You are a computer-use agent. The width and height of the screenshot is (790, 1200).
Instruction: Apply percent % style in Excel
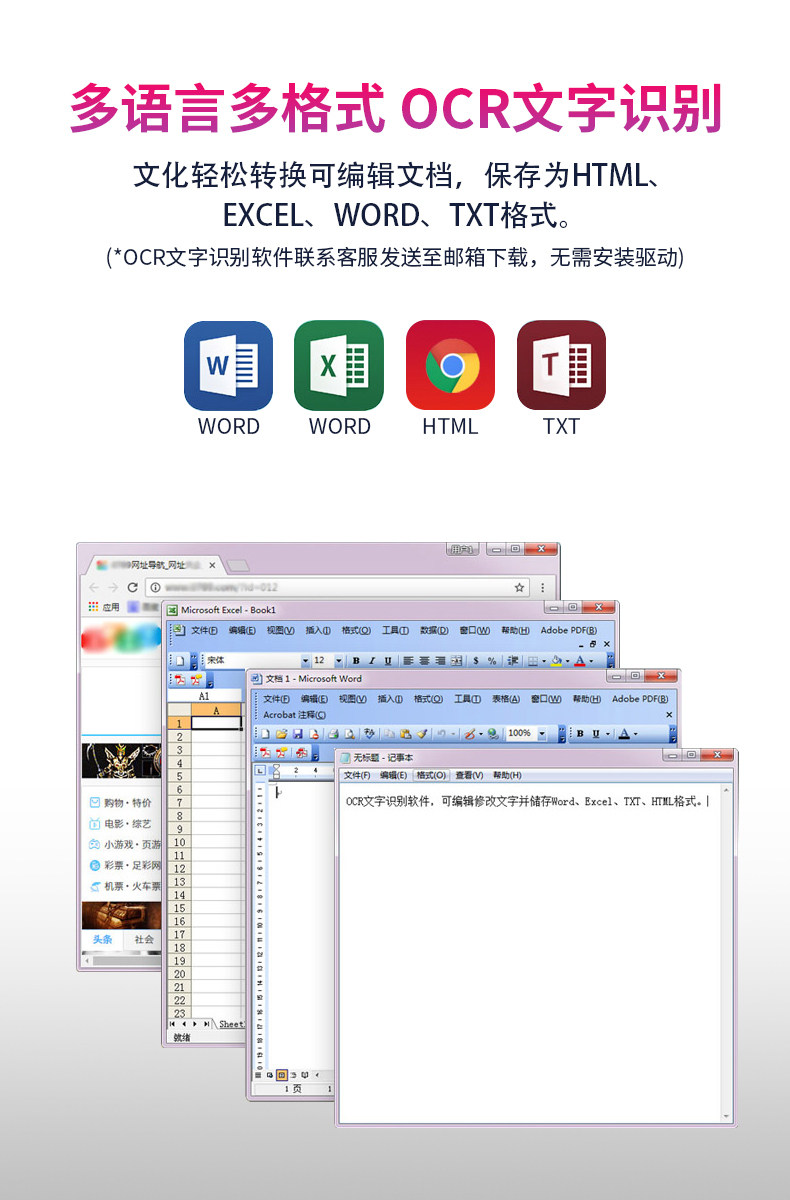pyautogui.click(x=491, y=661)
